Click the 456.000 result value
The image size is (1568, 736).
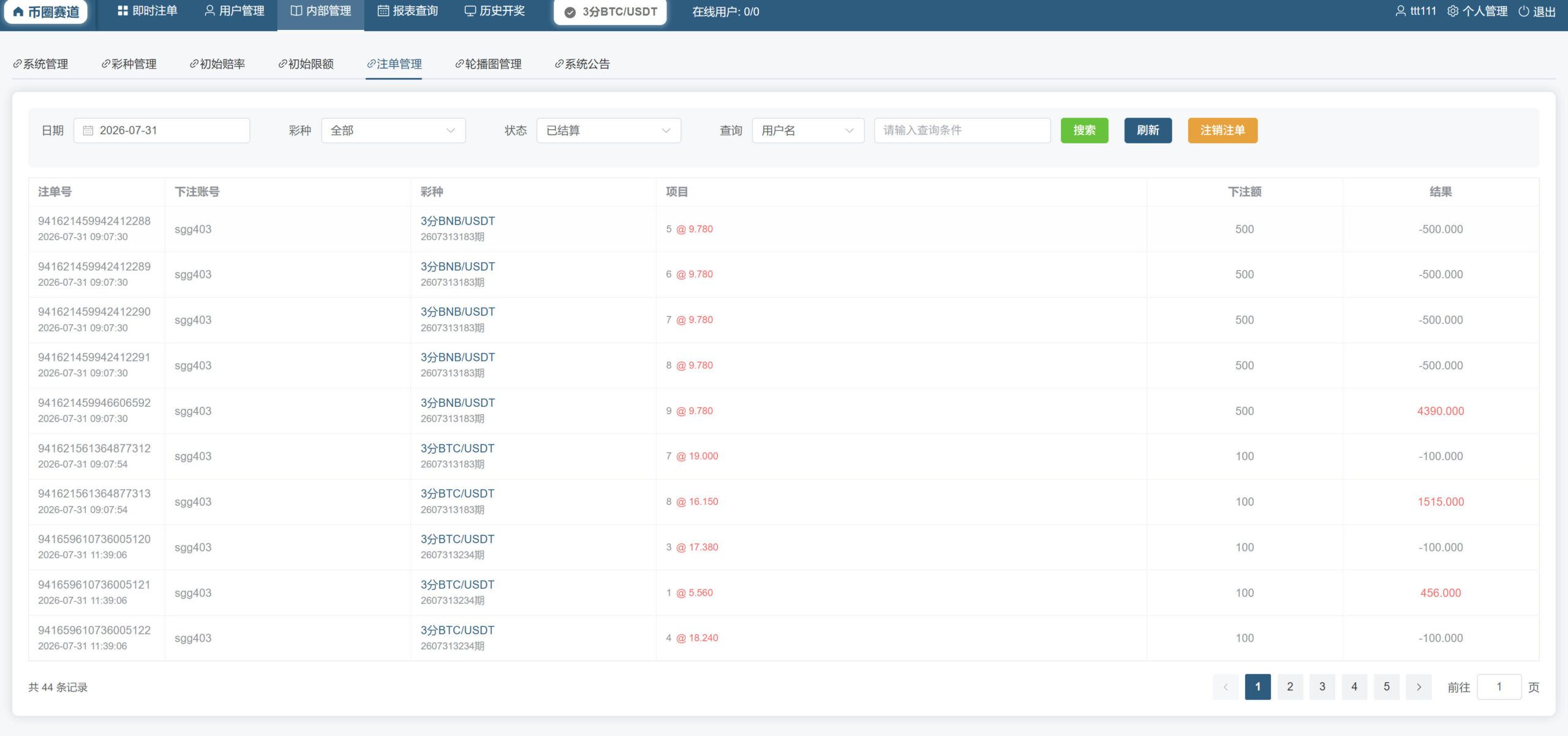click(1441, 593)
